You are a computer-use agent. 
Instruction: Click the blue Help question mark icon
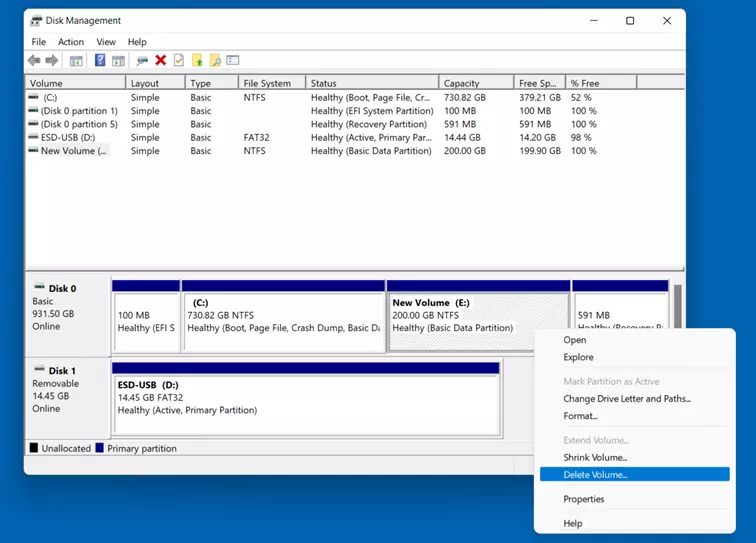pos(100,60)
